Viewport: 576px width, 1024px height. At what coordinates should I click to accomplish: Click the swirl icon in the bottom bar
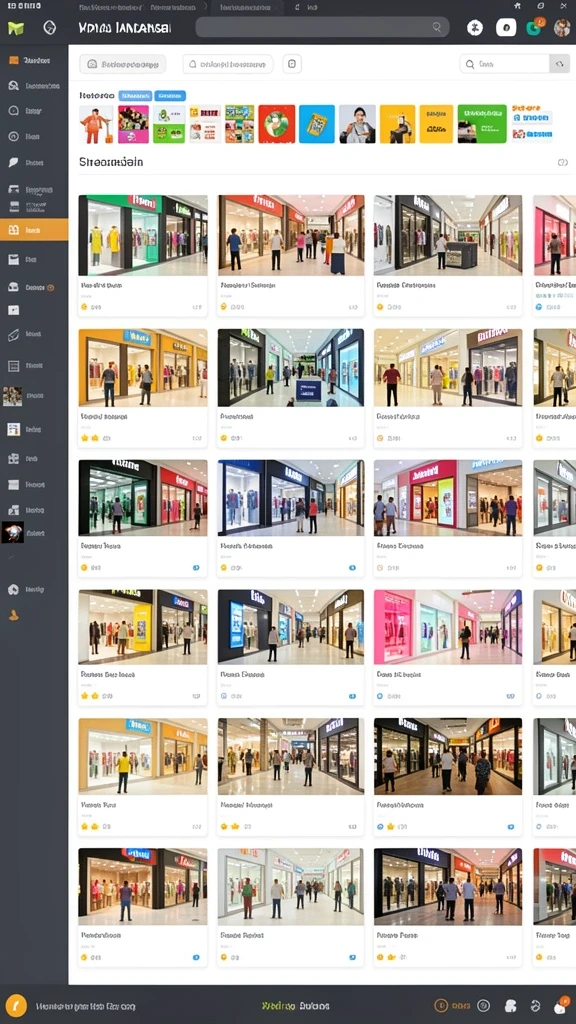point(536,1006)
